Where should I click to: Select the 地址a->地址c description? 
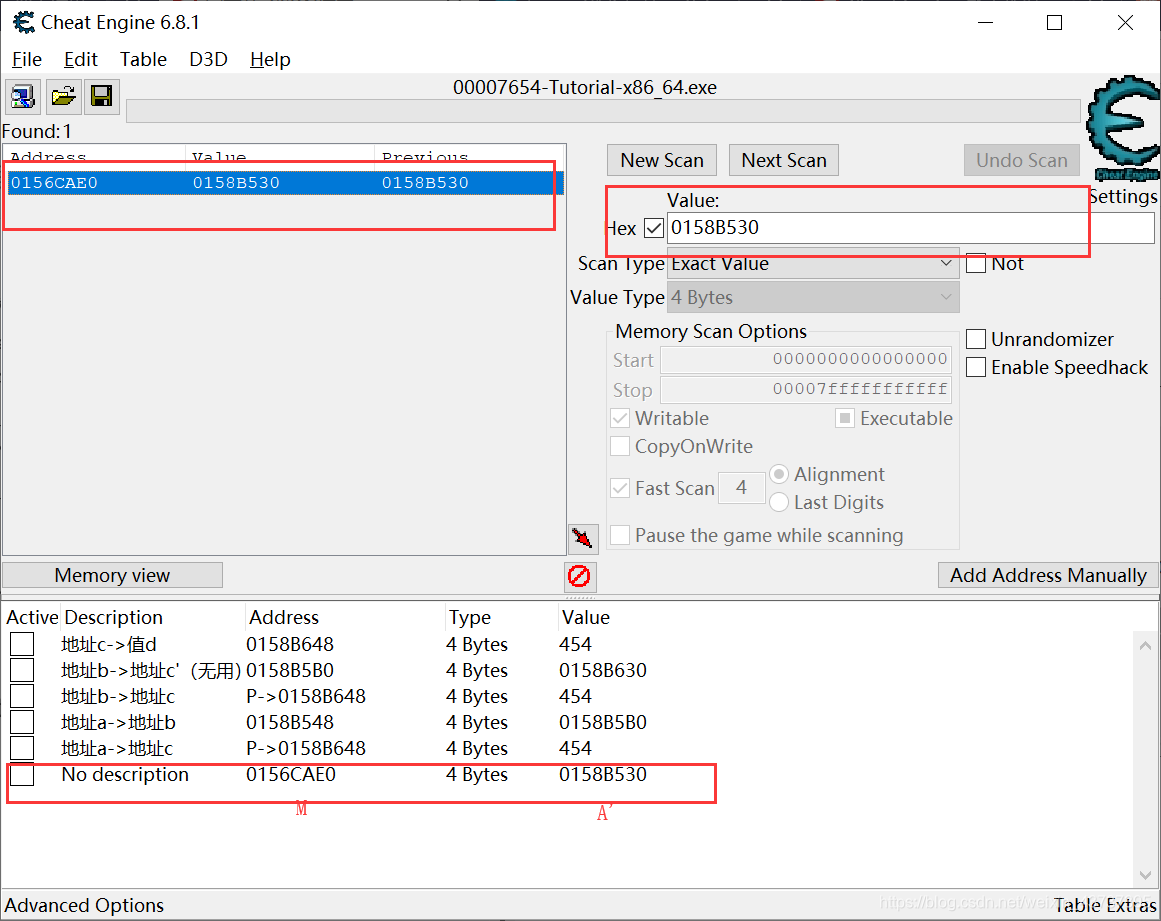pos(117,748)
